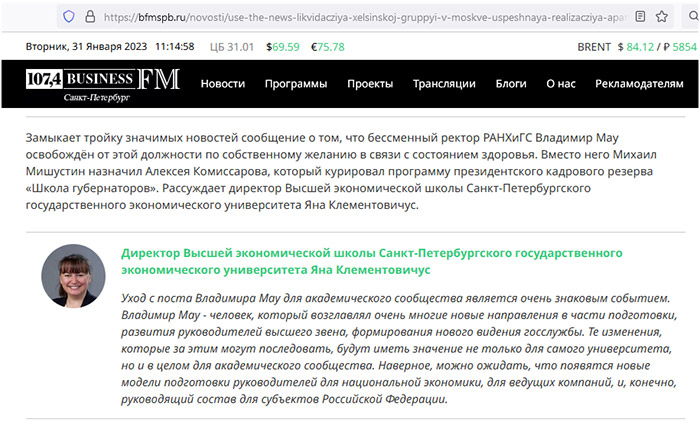Click the shield tracking protection icon
This screenshot has height=430, width=700.
tap(69, 17)
